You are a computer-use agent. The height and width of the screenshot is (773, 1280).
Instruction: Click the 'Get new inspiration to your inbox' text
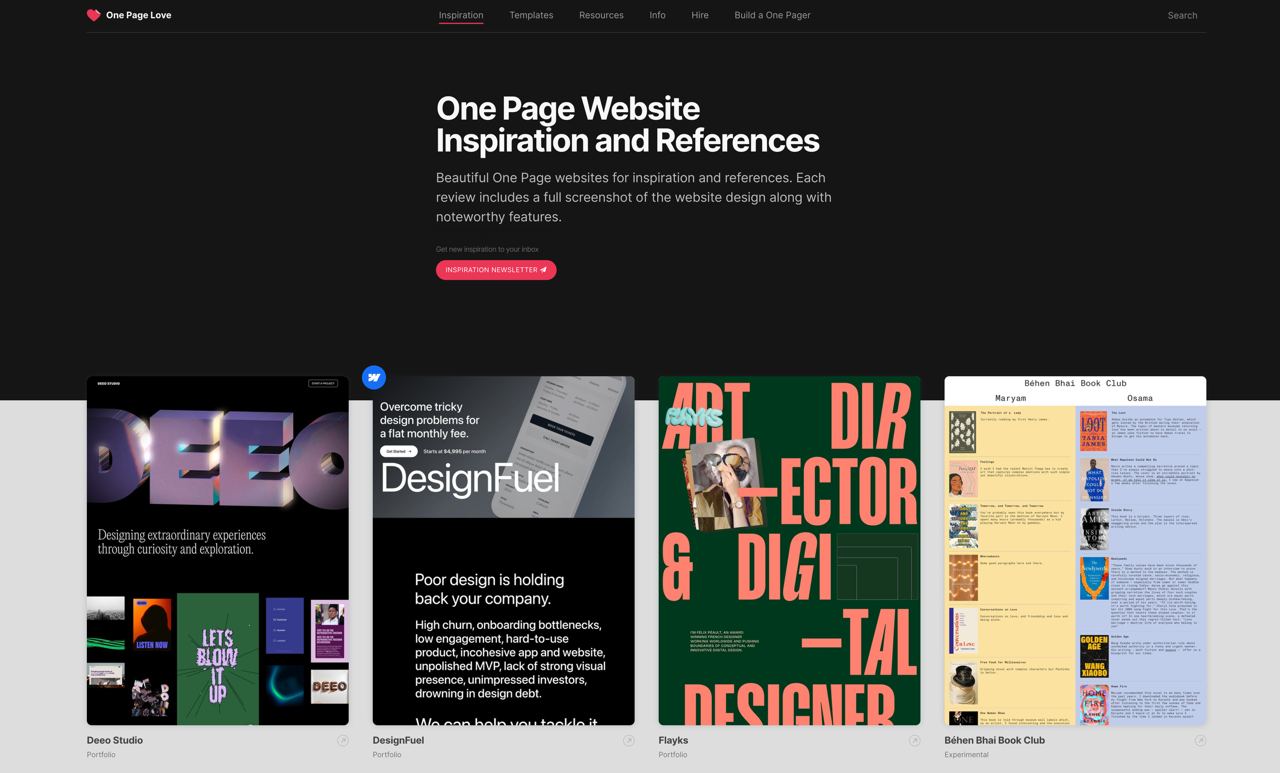click(487, 249)
